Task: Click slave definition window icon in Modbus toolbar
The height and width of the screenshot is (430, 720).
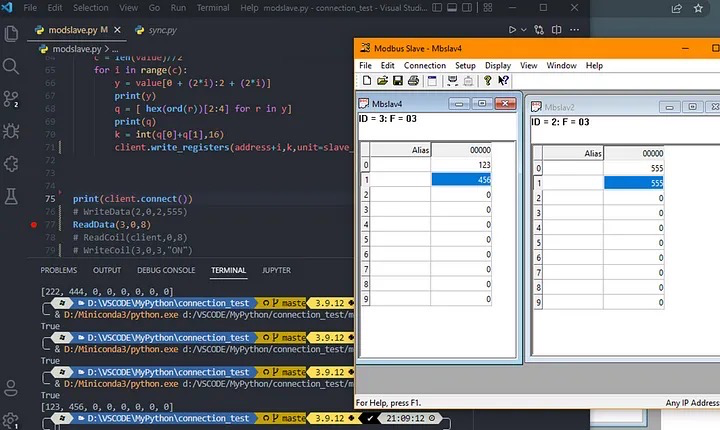Action: pyautogui.click(x=432, y=81)
